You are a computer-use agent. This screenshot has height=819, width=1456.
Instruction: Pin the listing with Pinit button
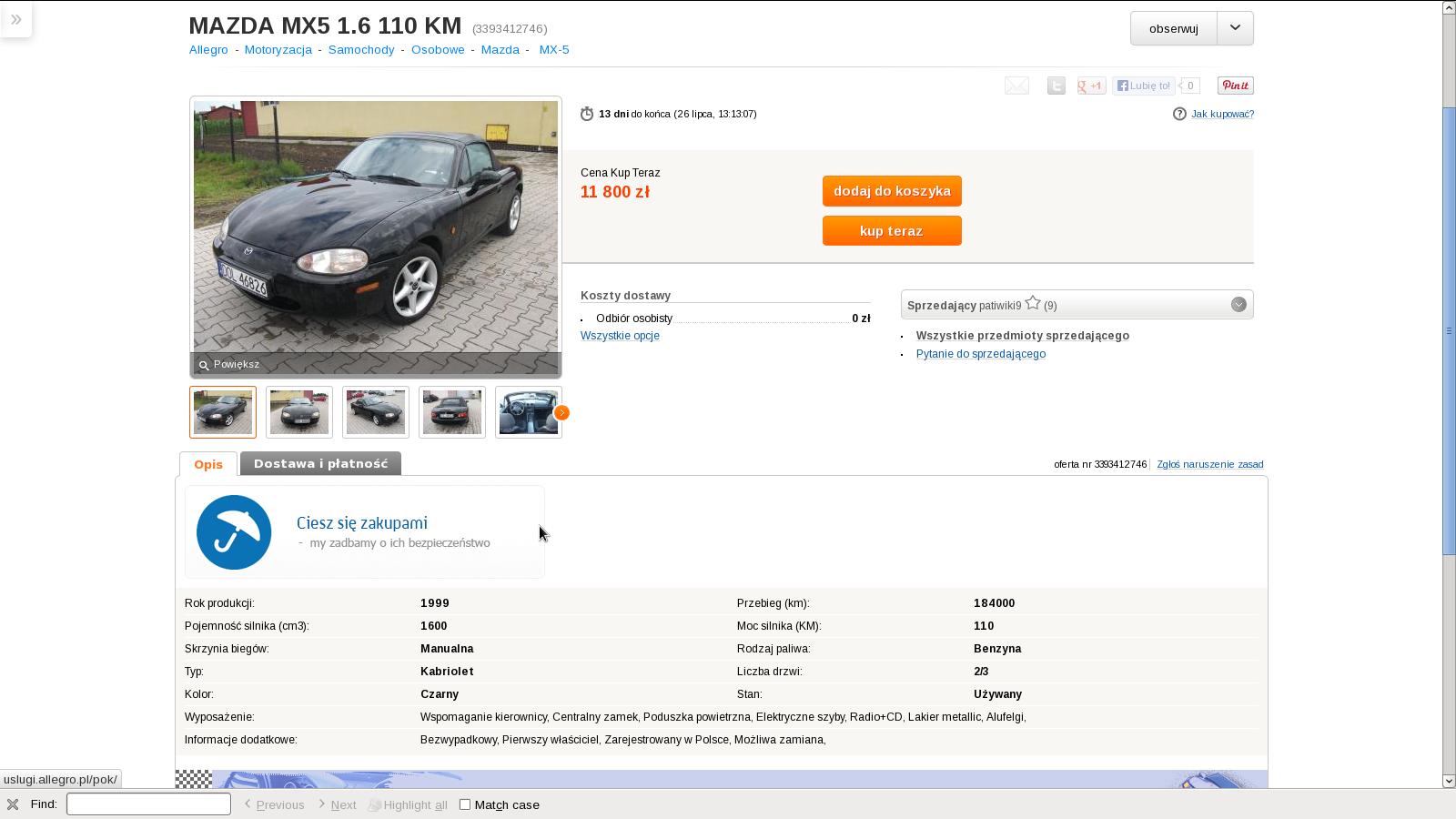(1235, 86)
